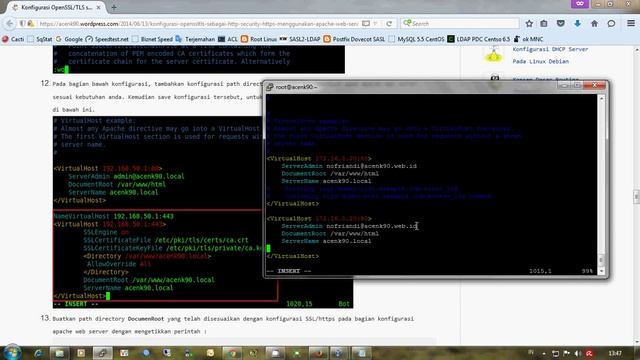
Task: Open the Downloads arrow icon
Action: coord(577,24)
